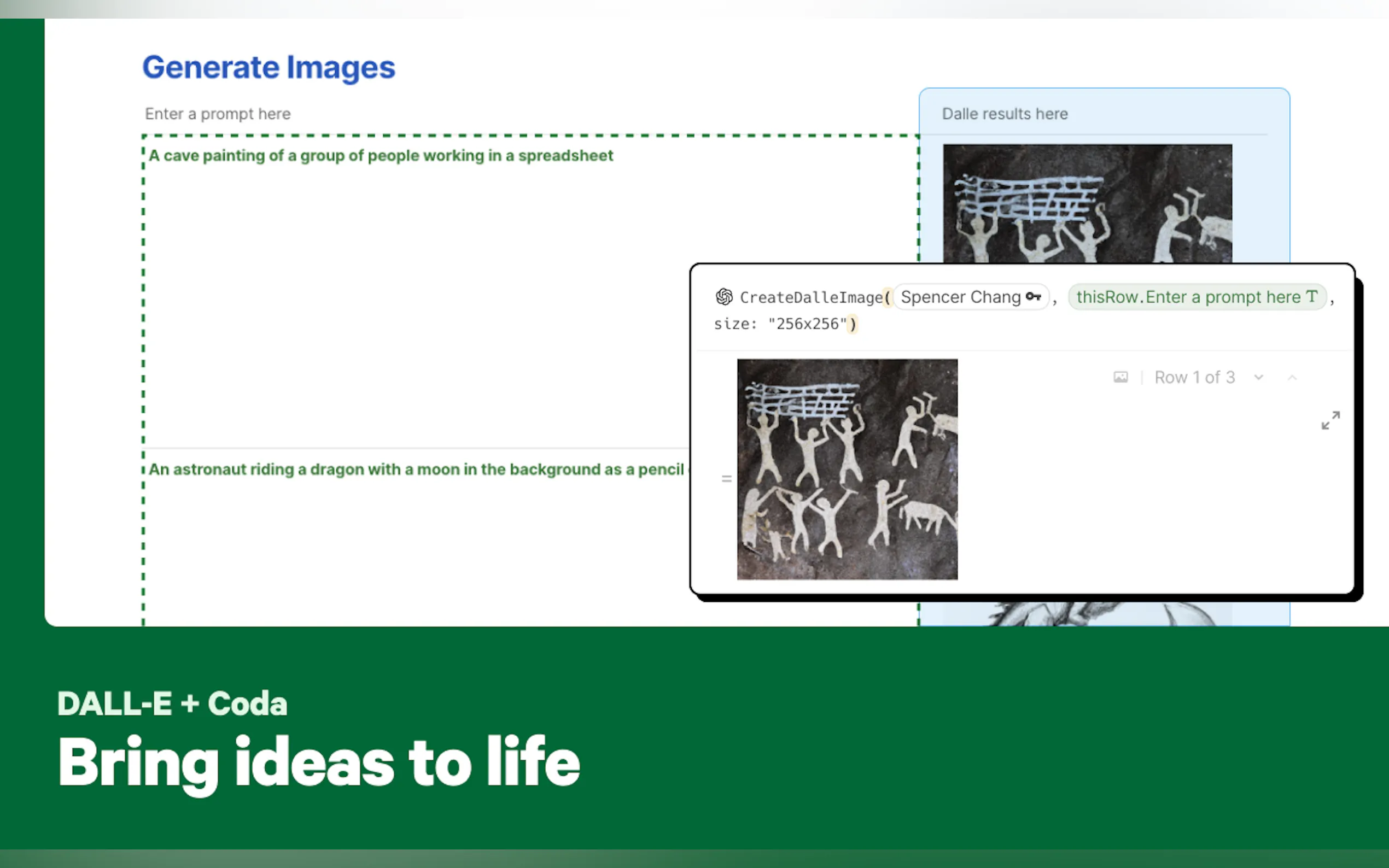Click the image-type icon beside Row 1 of 3
The height and width of the screenshot is (868, 1389).
tap(1120, 377)
